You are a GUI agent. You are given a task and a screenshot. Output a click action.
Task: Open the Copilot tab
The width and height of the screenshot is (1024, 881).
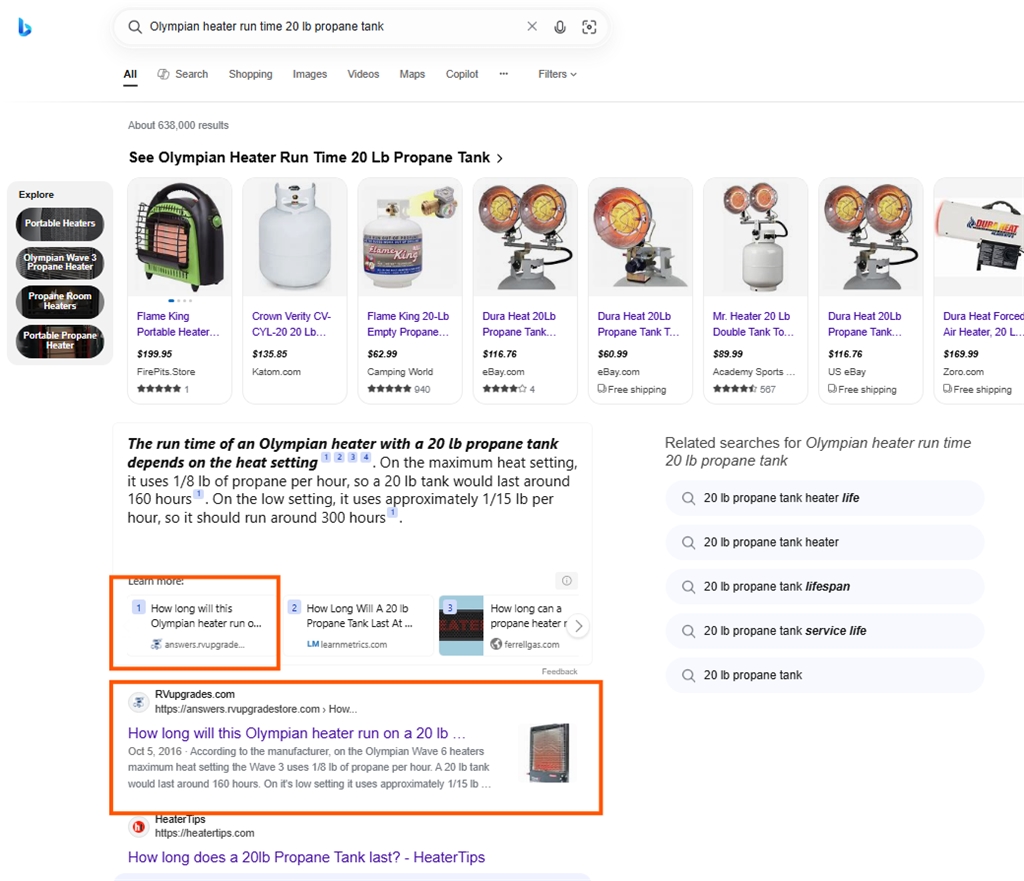(462, 74)
